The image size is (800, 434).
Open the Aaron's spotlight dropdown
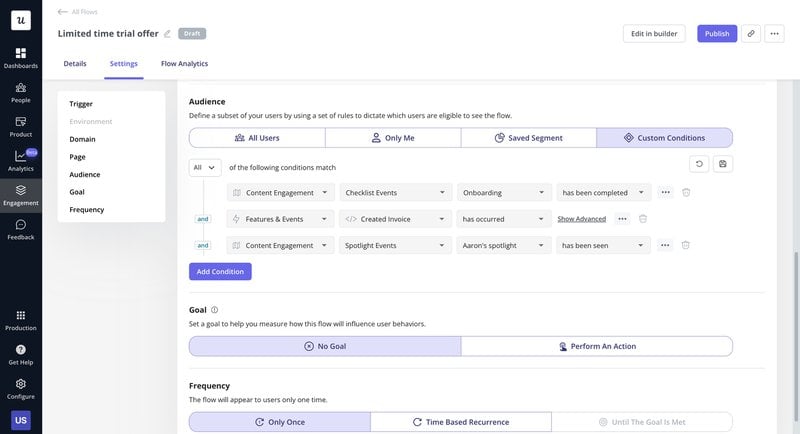tap(504, 245)
